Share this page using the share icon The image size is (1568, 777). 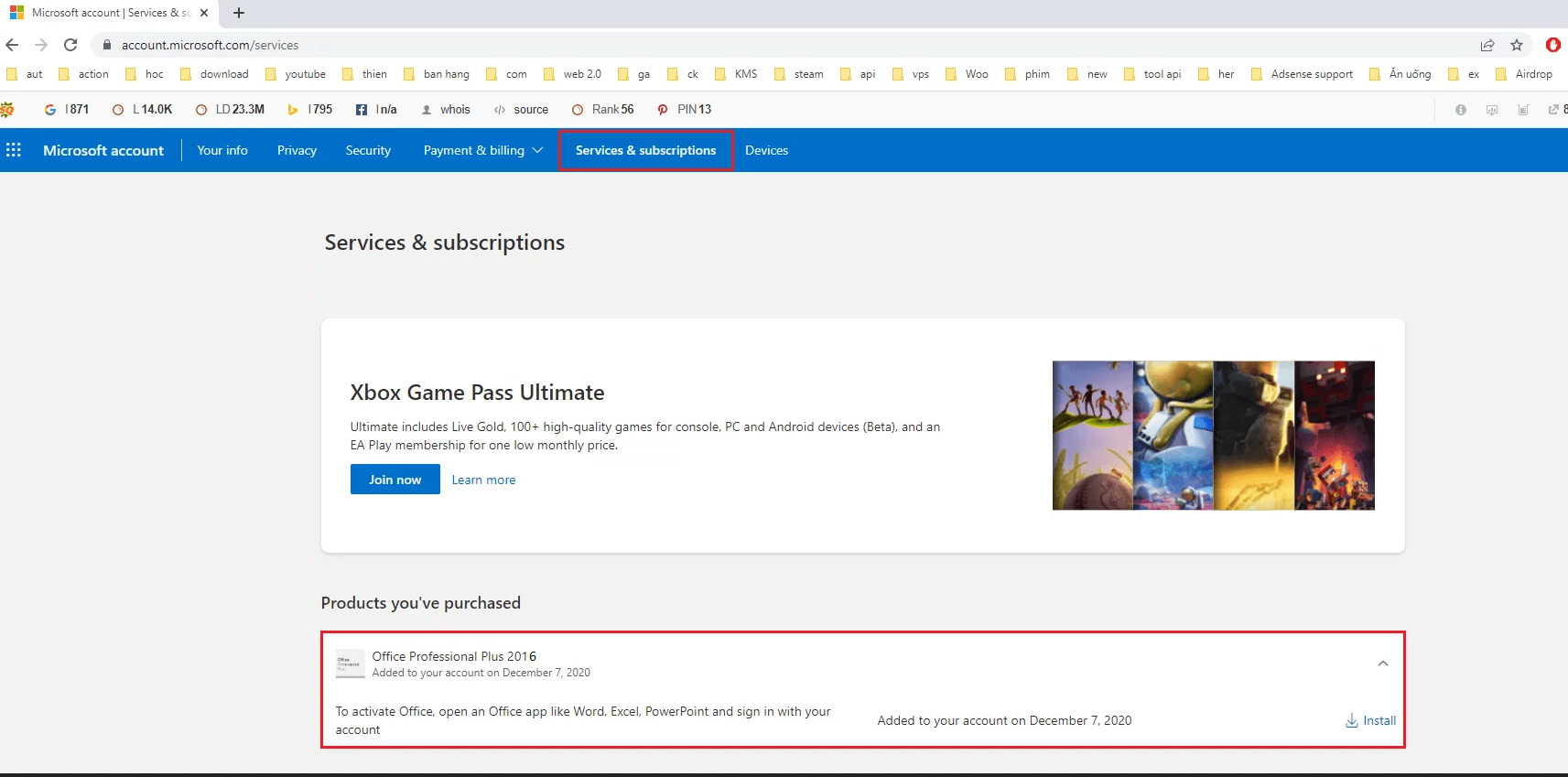click(x=1487, y=45)
